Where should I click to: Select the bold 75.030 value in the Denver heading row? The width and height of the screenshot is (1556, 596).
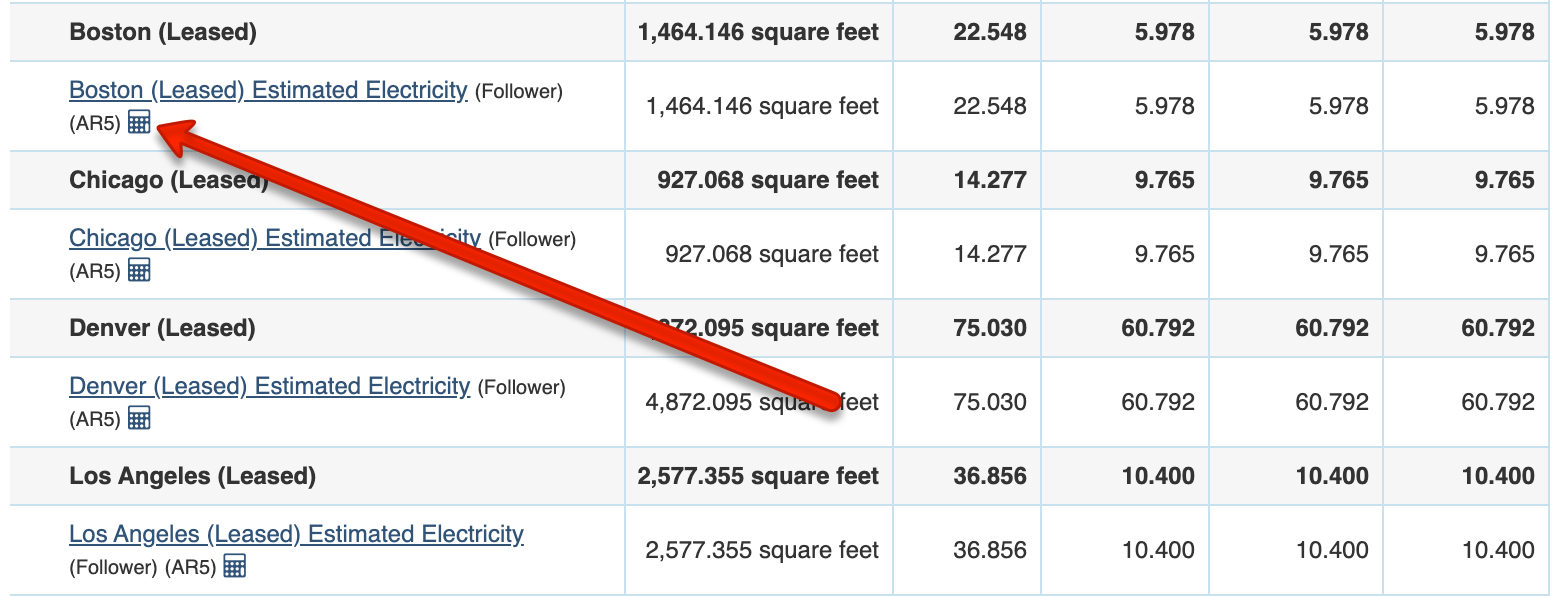(990, 328)
